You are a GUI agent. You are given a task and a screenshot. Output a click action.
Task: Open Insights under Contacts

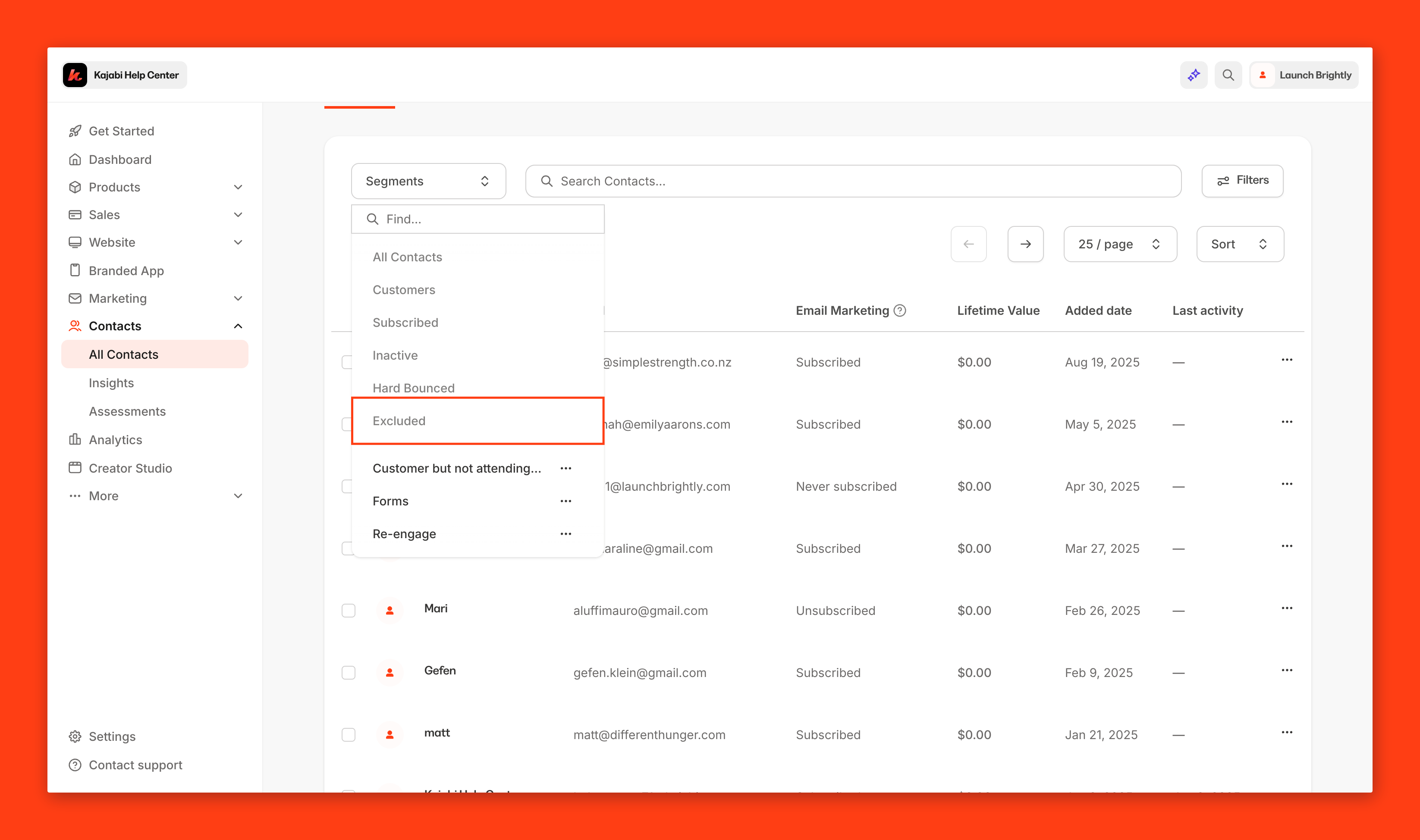pos(112,382)
